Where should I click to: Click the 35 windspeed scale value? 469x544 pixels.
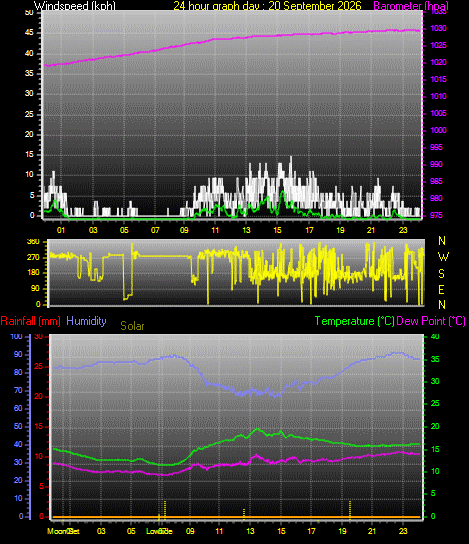click(x=29, y=74)
